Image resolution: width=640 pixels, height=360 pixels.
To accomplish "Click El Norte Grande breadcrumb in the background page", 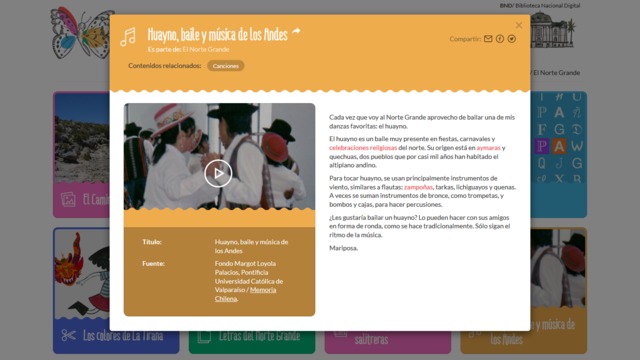I will 556,73.
